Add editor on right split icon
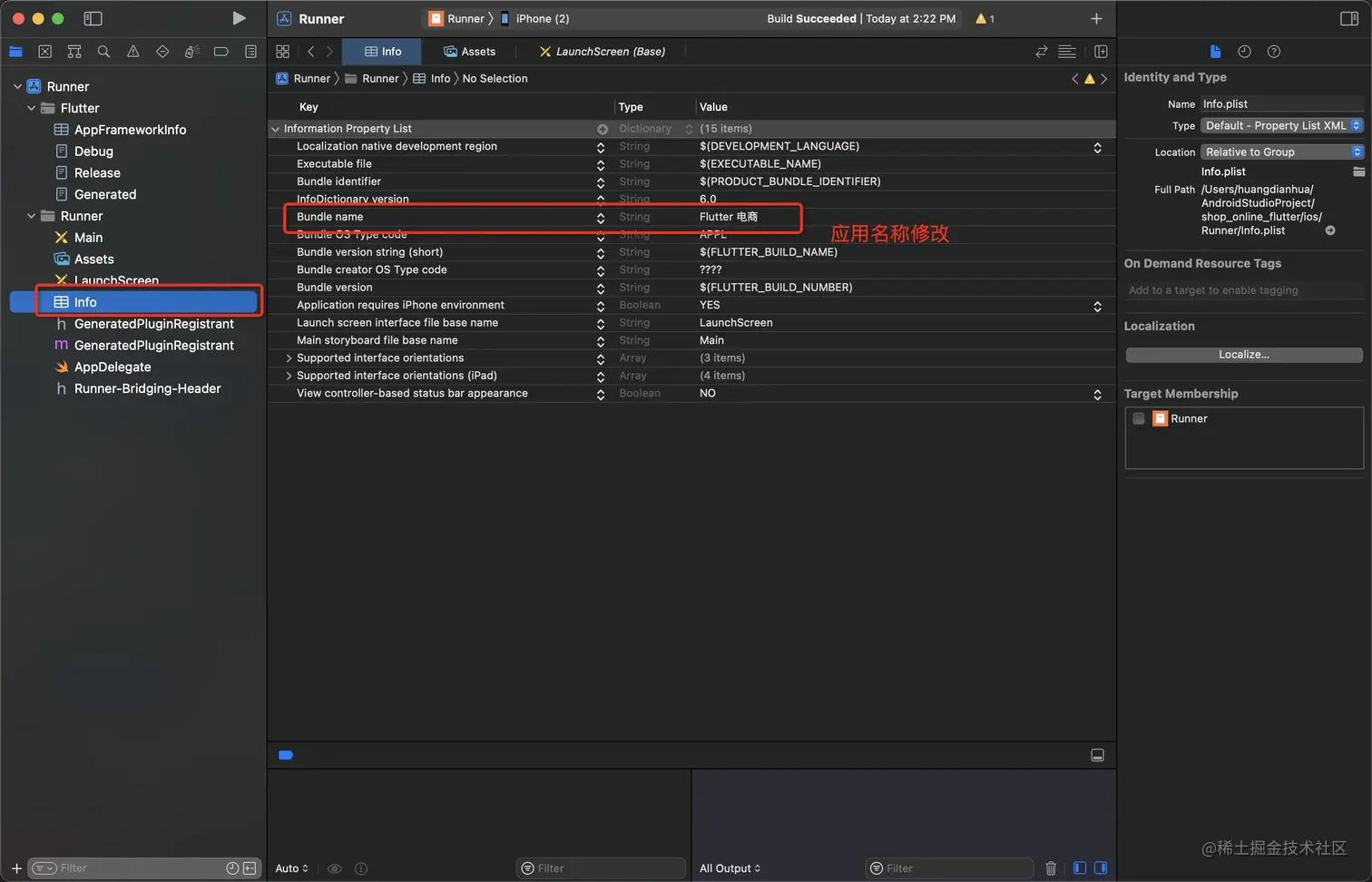1372x882 pixels. pyautogui.click(x=1101, y=52)
